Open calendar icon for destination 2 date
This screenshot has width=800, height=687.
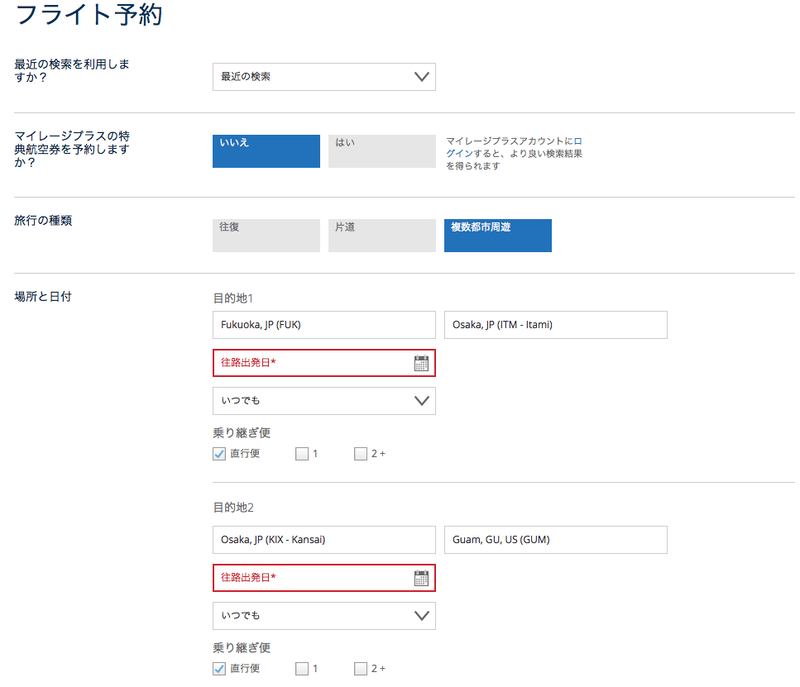[421, 578]
